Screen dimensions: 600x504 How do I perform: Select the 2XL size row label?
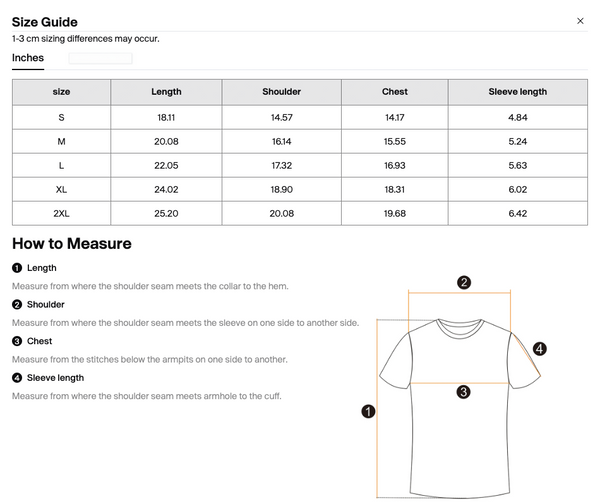[x=61, y=214]
